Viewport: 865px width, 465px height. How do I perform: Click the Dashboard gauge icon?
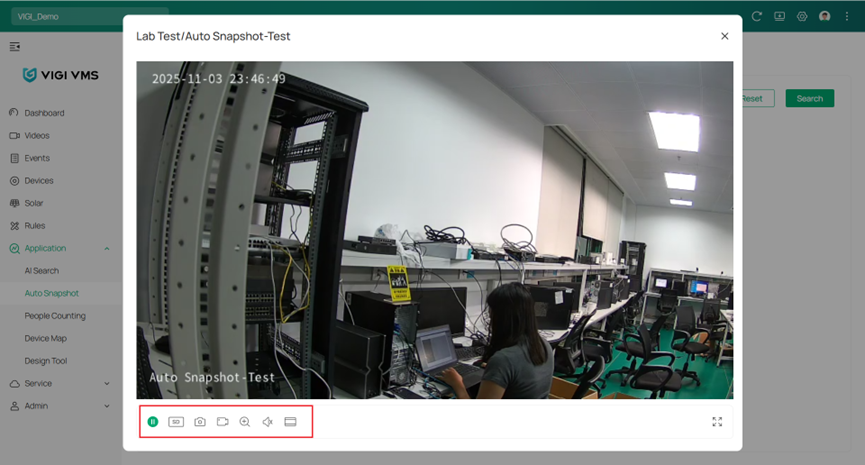(x=14, y=113)
